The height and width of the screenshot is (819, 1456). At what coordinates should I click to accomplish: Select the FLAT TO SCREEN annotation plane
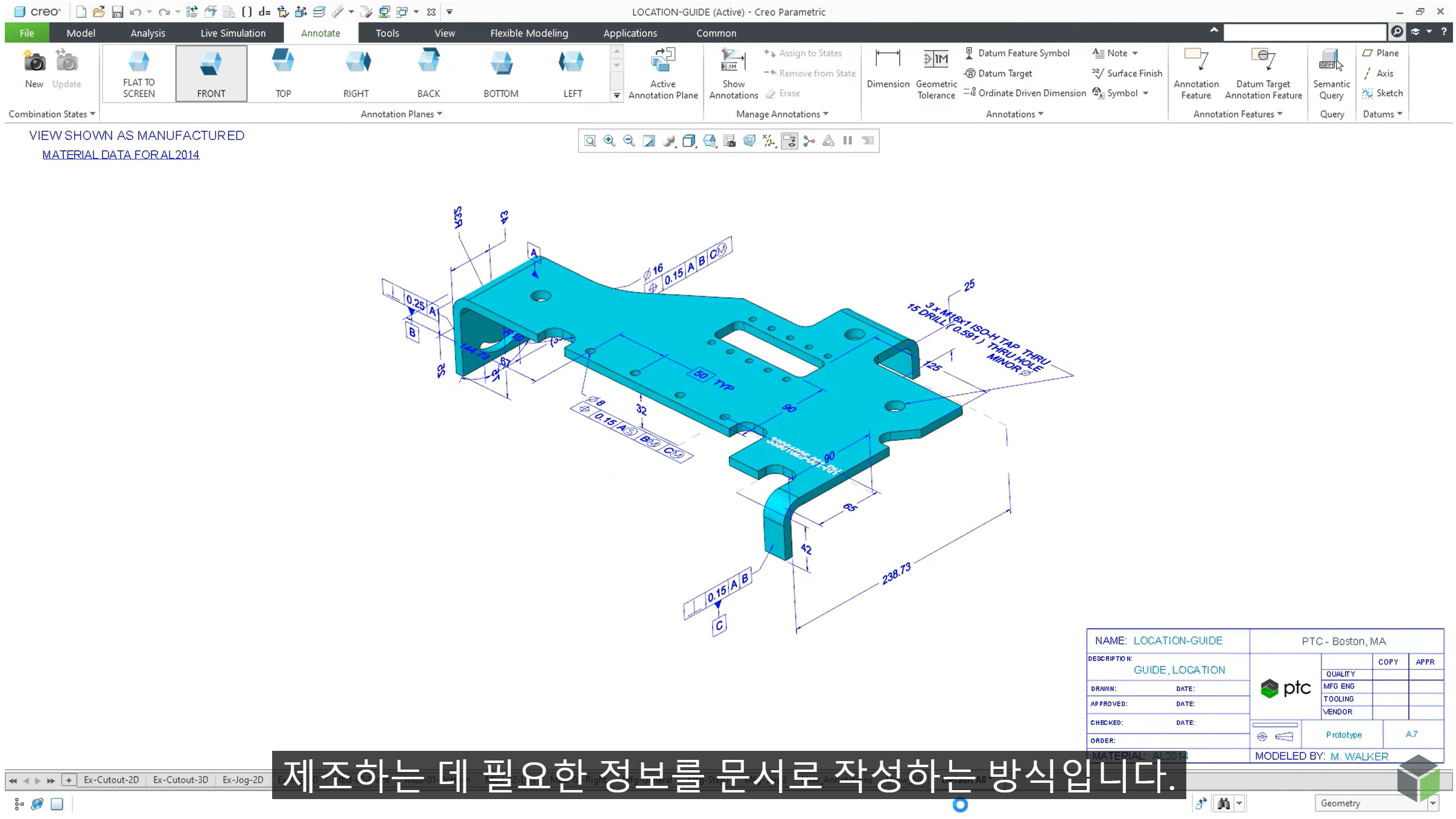(x=139, y=74)
